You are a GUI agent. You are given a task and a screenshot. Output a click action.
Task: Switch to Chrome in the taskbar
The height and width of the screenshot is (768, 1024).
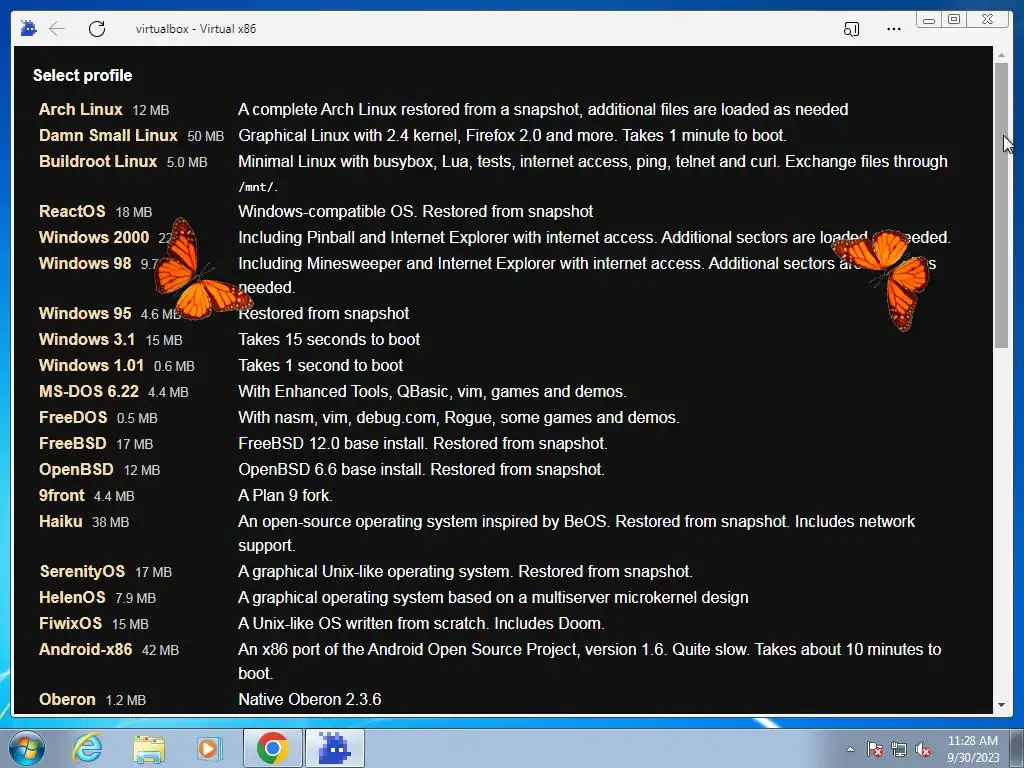(272, 748)
